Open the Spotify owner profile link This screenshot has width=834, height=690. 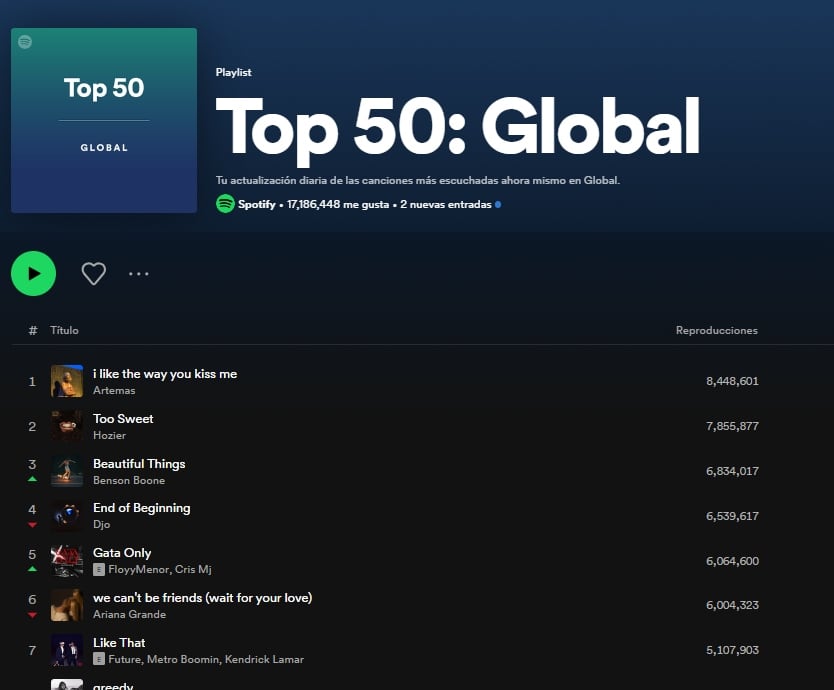(256, 204)
